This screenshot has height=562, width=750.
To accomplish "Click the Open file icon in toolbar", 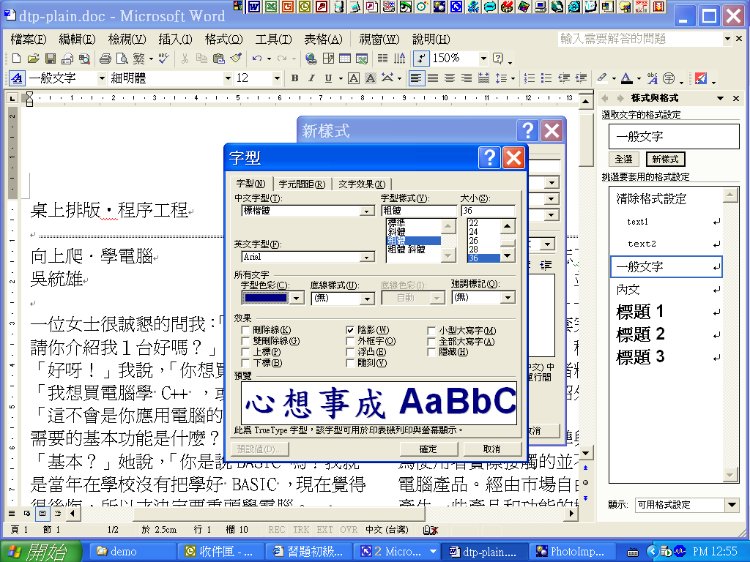I will coord(33,59).
